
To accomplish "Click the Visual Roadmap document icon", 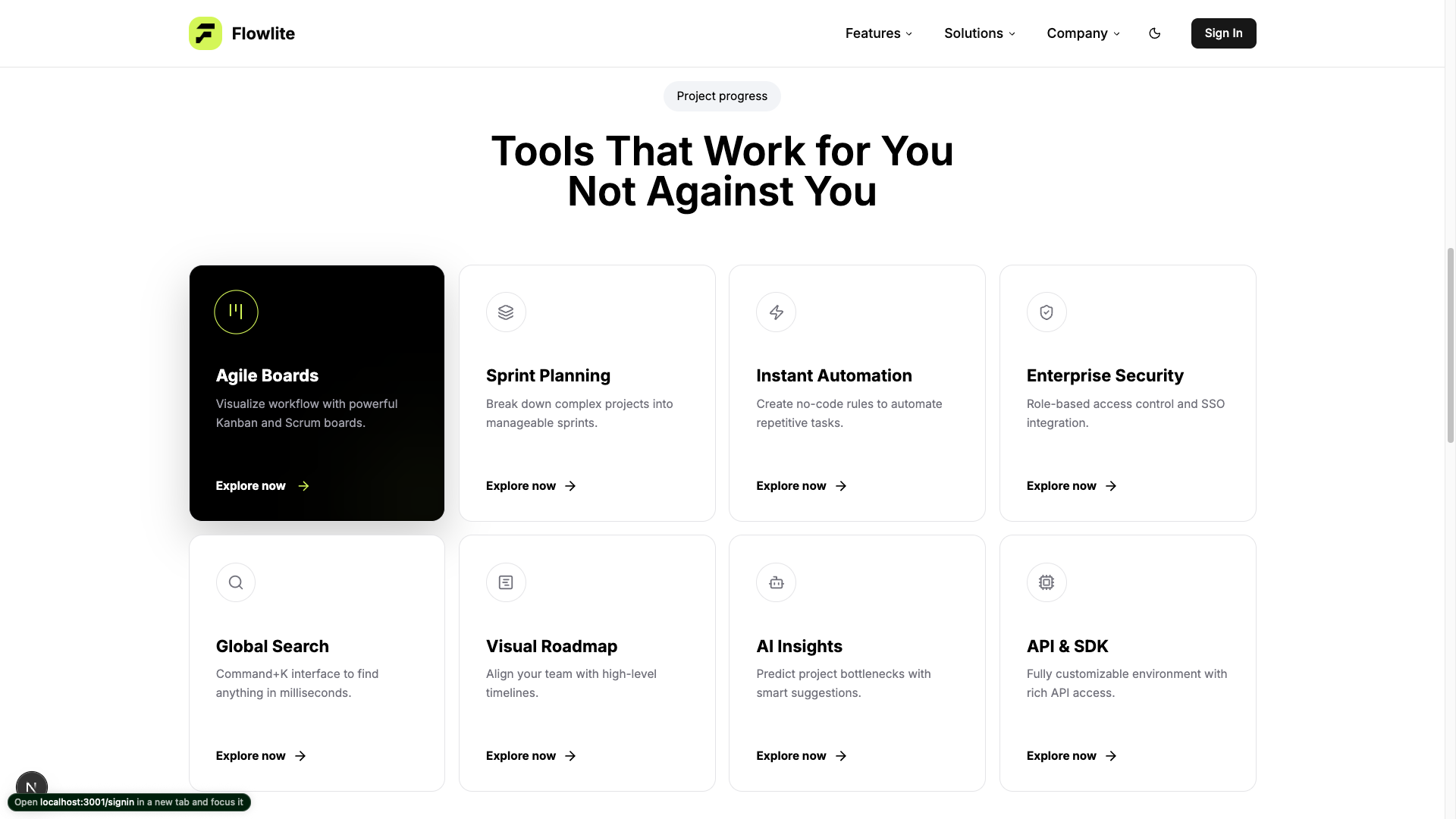I will coord(506,582).
